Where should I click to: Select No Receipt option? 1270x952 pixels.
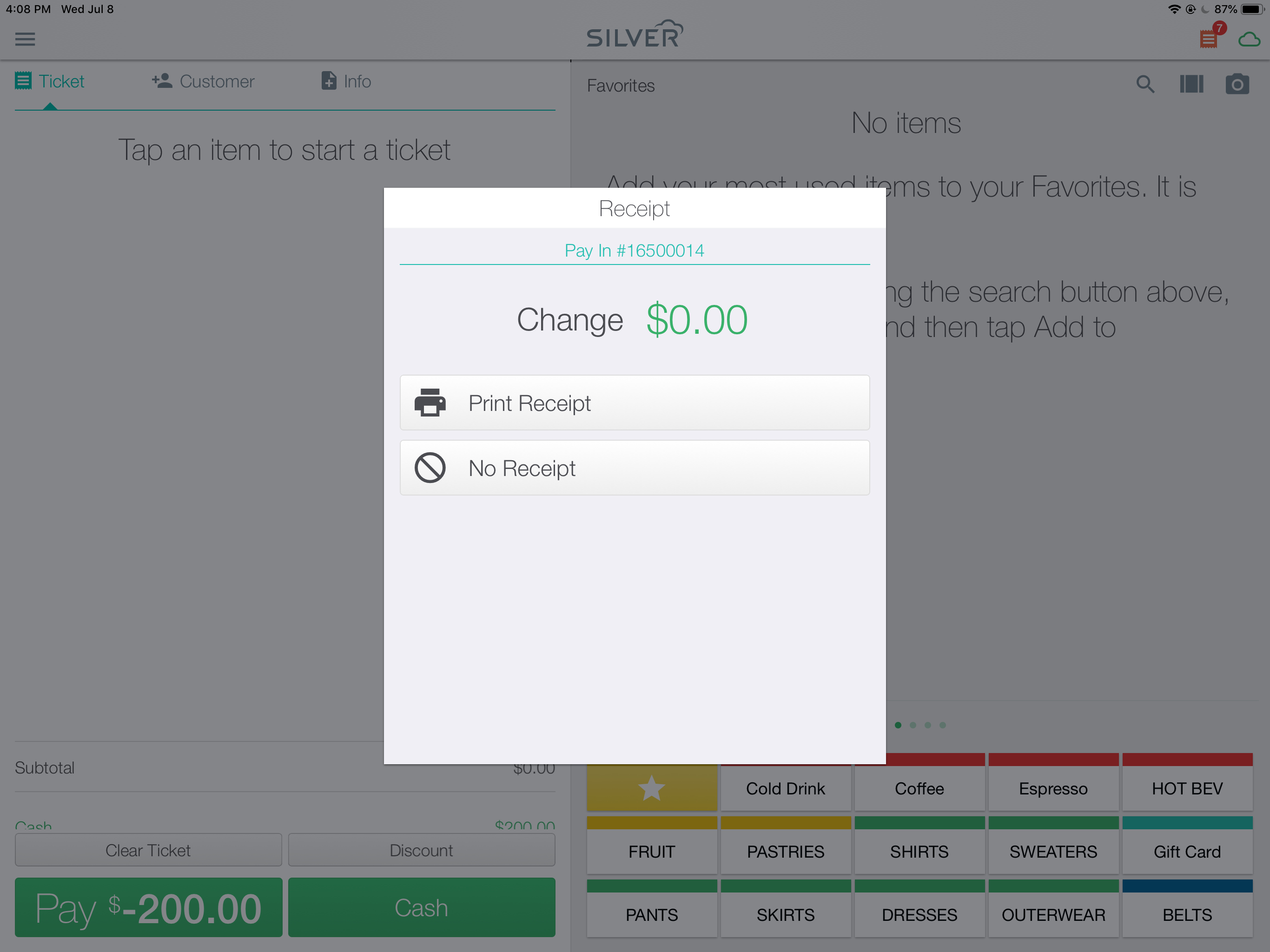[x=635, y=468]
